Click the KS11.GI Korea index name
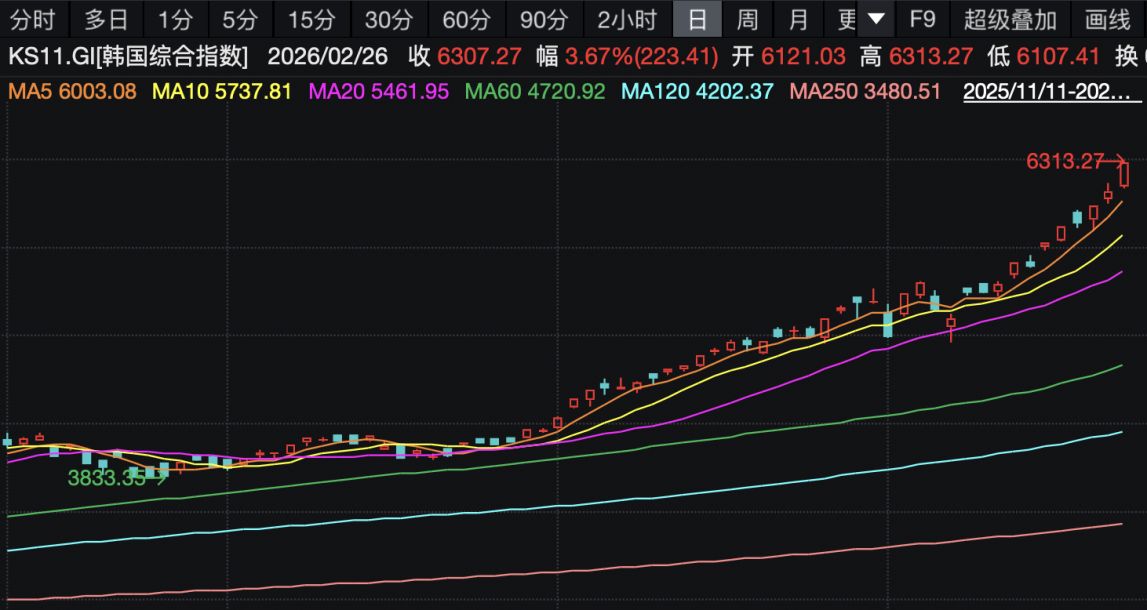 128,56
